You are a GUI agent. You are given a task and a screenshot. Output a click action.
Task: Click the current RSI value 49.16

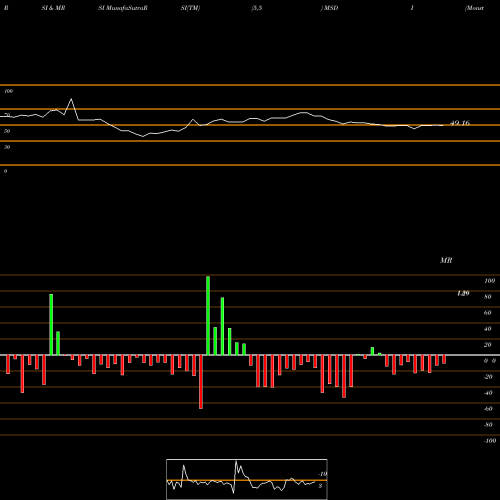[x=460, y=123]
